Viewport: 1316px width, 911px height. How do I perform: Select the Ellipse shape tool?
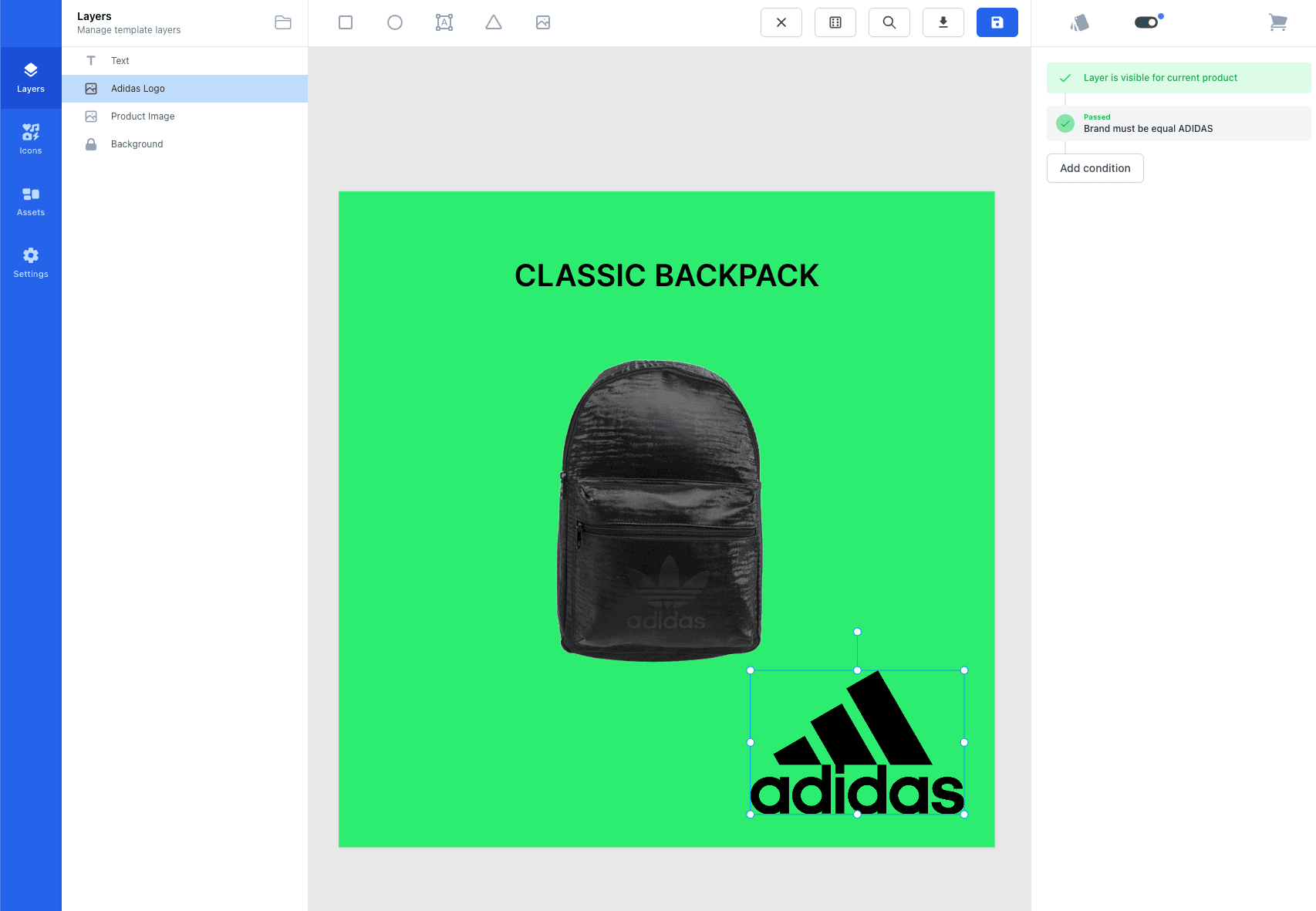click(x=395, y=22)
